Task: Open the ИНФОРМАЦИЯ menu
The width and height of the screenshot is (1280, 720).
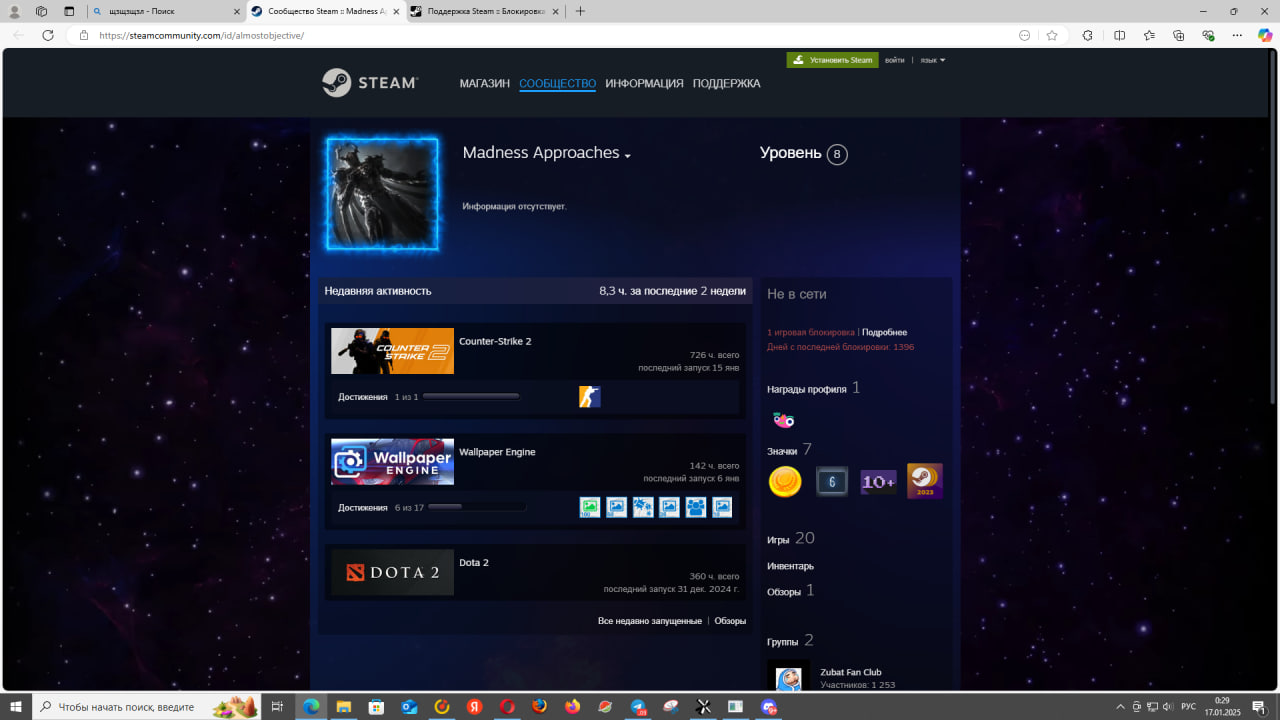Action: pyautogui.click(x=644, y=84)
